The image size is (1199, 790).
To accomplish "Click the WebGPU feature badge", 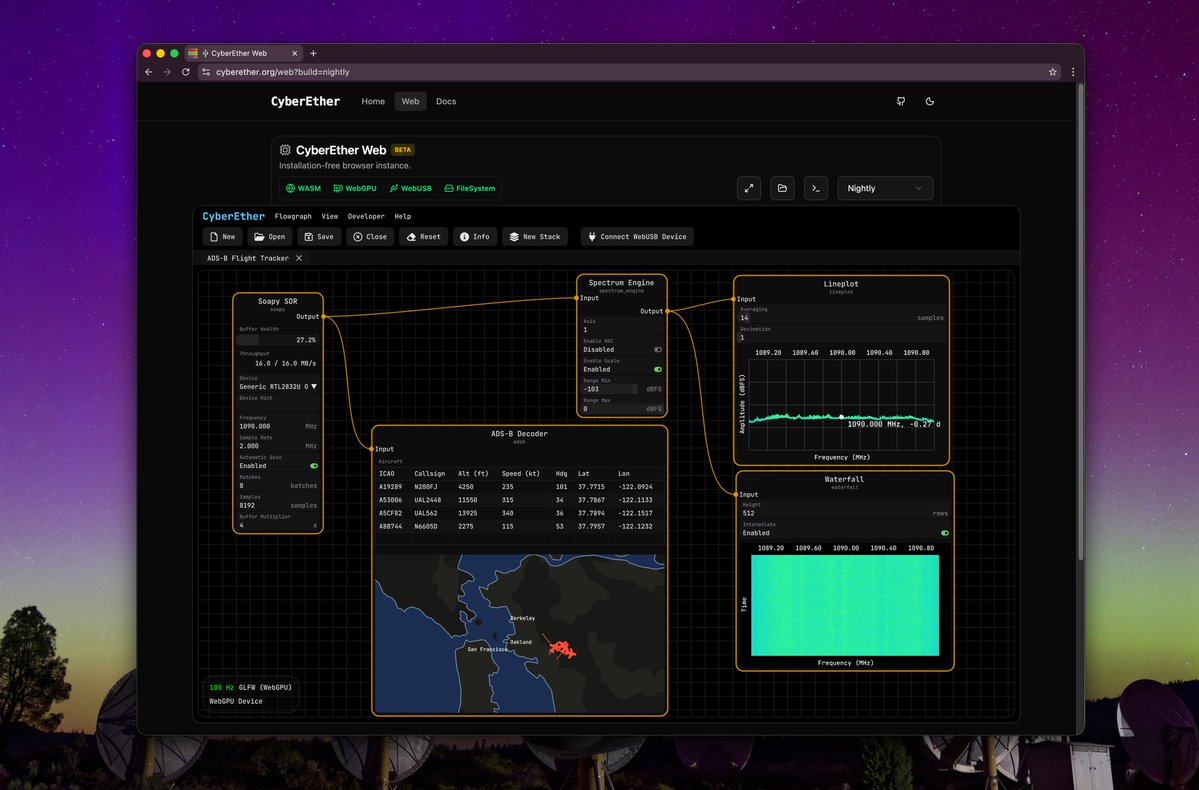I will (355, 188).
